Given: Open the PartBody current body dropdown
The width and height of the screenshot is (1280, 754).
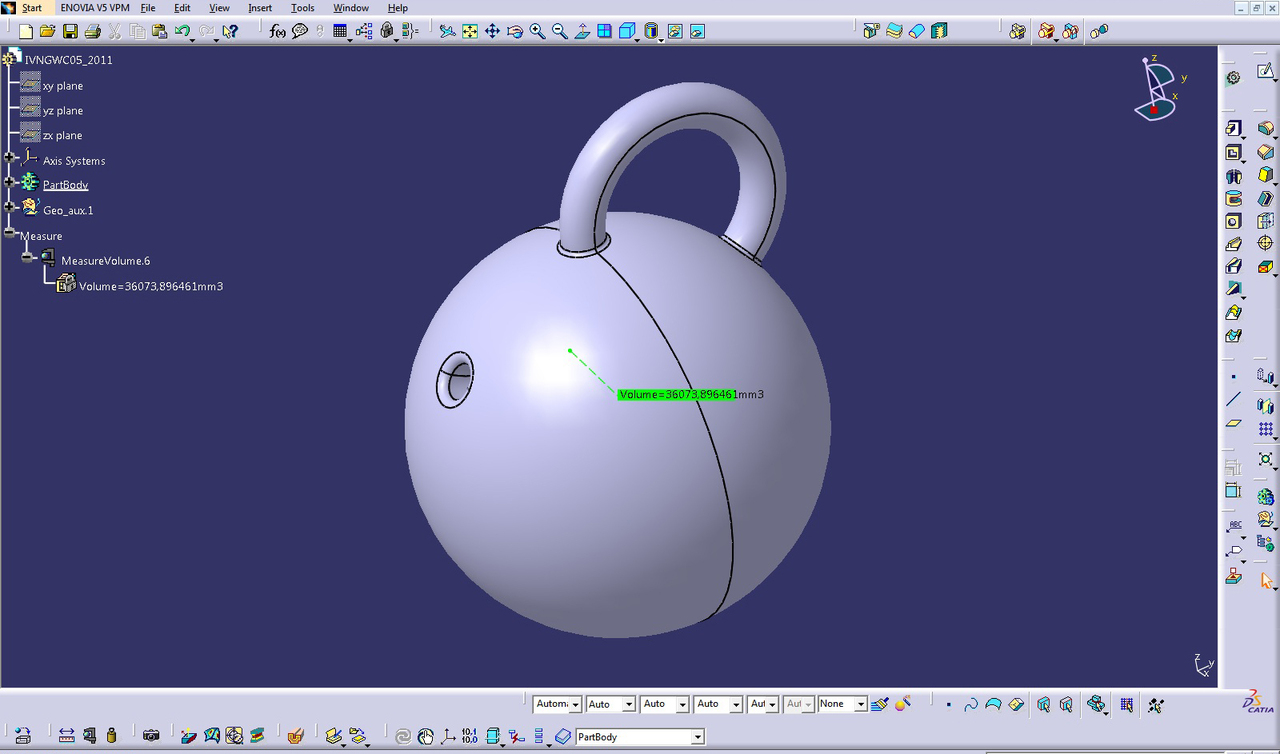Looking at the screenshot, I should click(x=698, y=737).
